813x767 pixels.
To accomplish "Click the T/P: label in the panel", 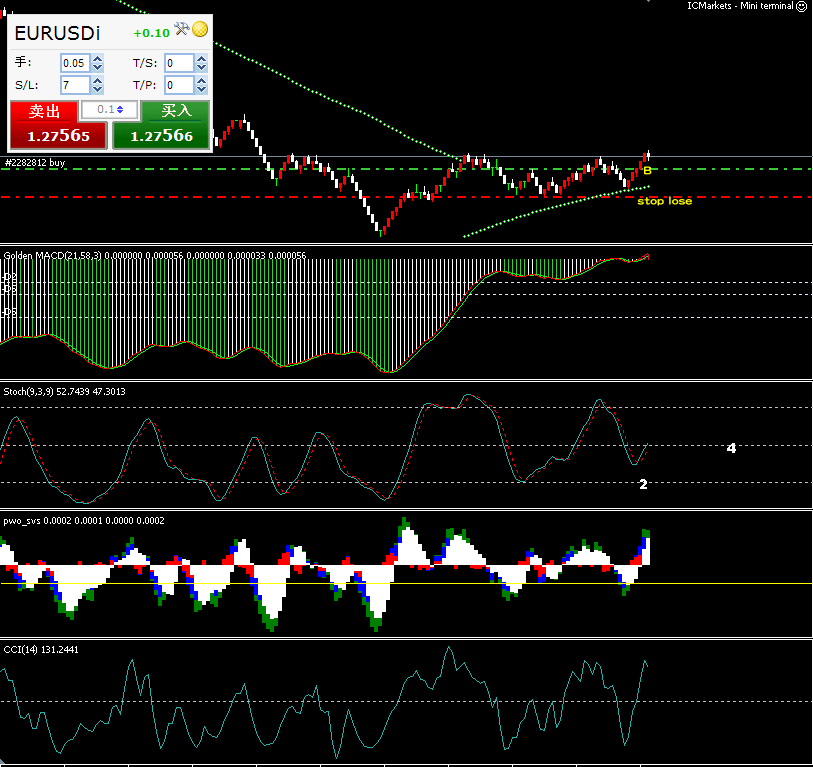I will [145, 85].
